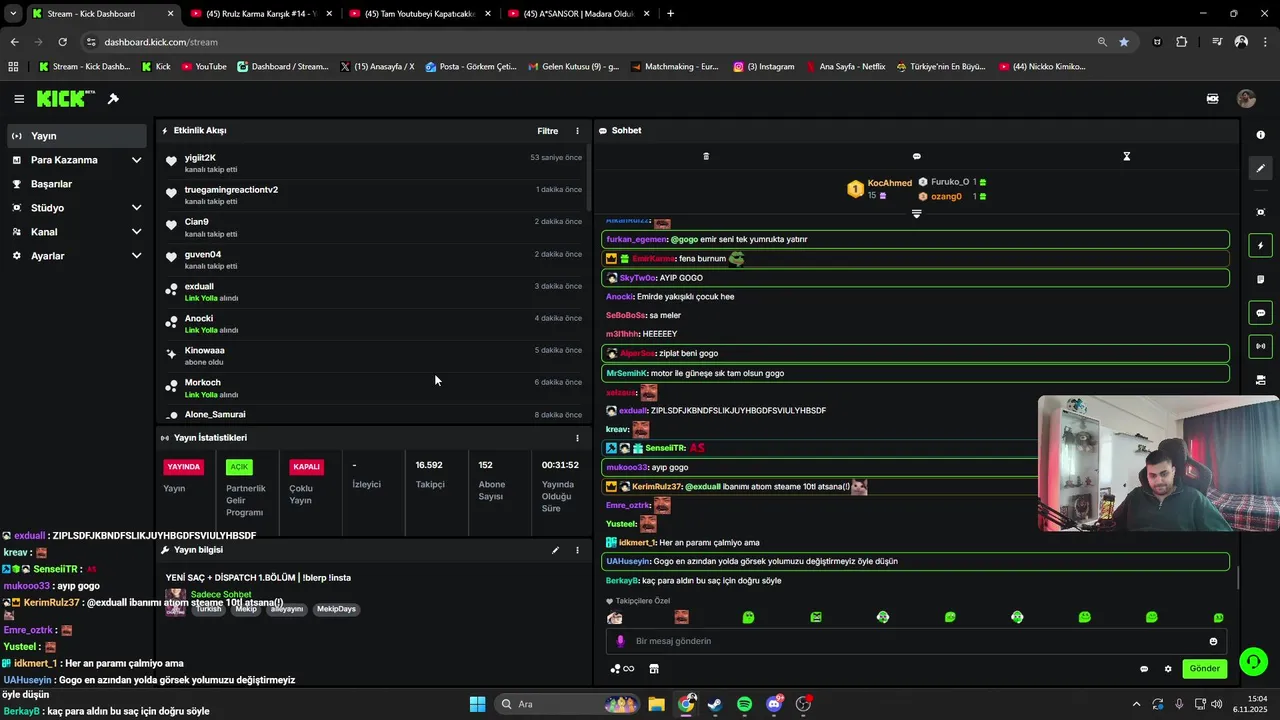Open the Etkinlik Akışı three-dot menu
Screen dimensions: 1280x720
pos(577,131)
